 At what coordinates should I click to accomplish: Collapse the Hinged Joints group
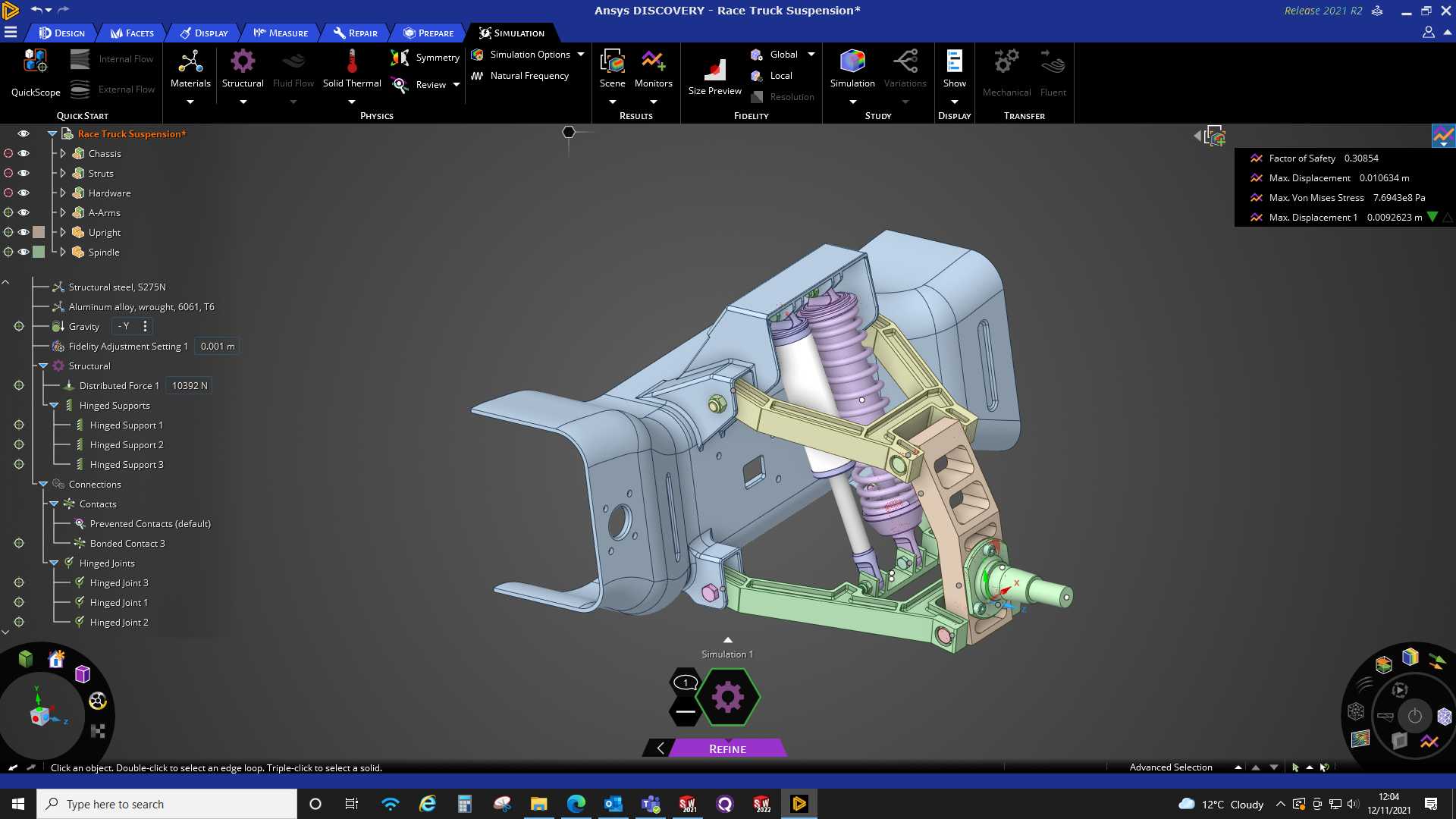(x=54, y=563)
